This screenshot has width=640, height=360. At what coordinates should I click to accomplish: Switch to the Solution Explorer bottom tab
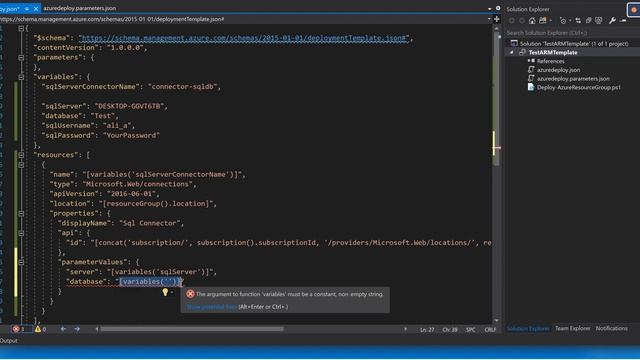point(528,328)
